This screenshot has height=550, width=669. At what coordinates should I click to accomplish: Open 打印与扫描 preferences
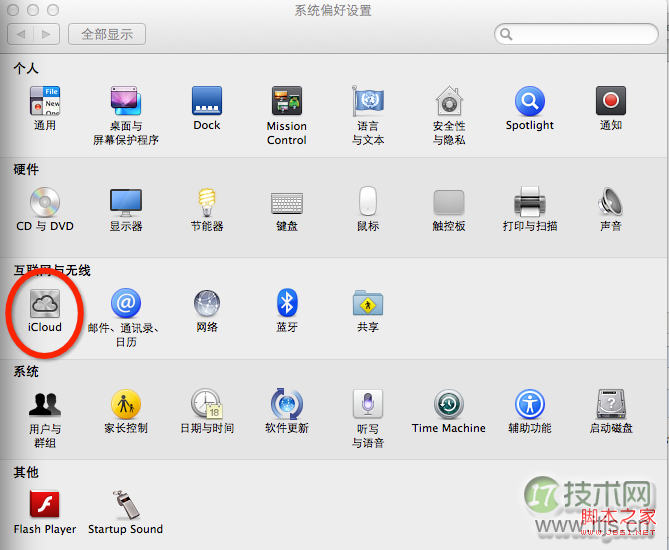point(529,202)
